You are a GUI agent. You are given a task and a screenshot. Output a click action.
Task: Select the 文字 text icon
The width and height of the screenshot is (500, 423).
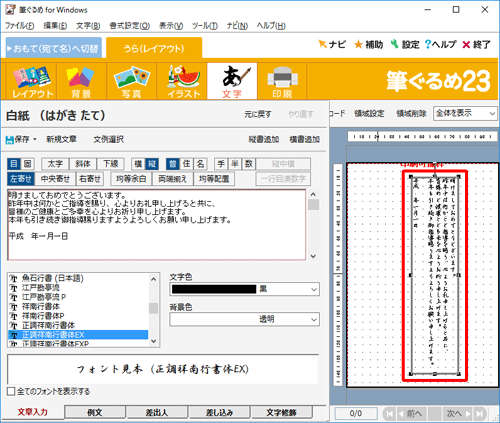coord(232,81)
